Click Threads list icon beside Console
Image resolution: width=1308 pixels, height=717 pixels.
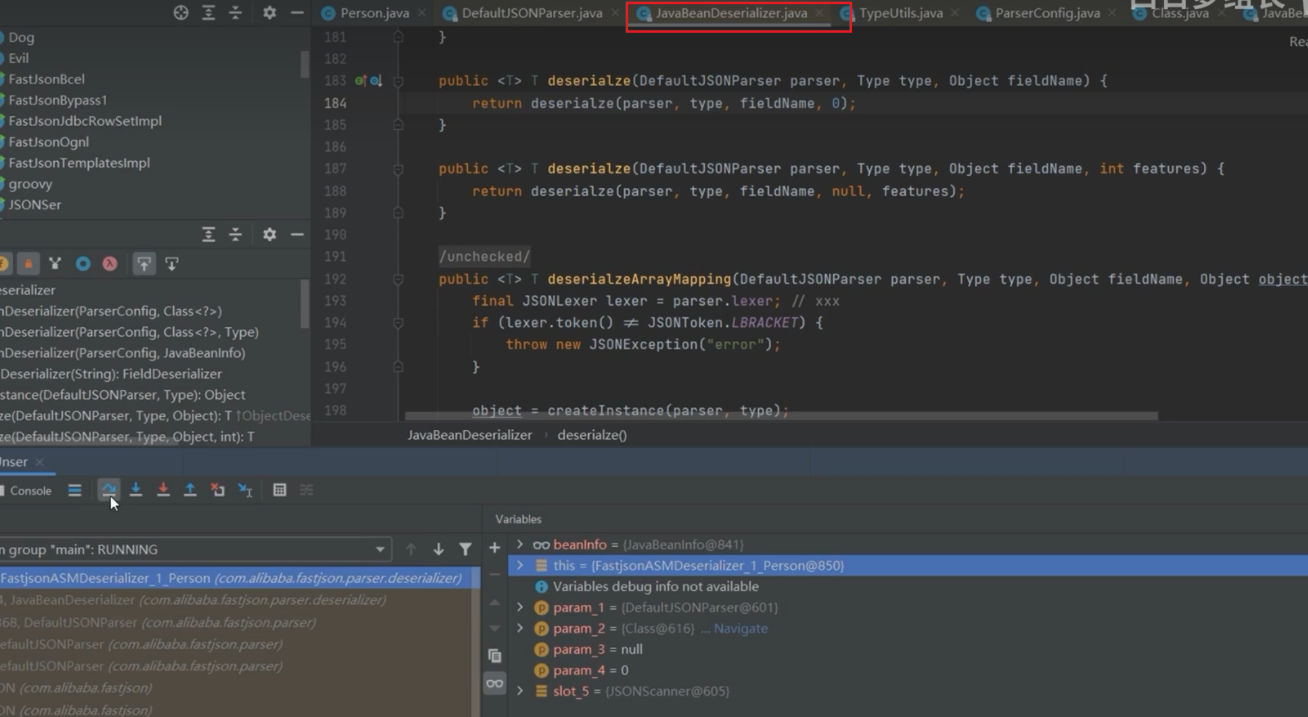point(75,490)
